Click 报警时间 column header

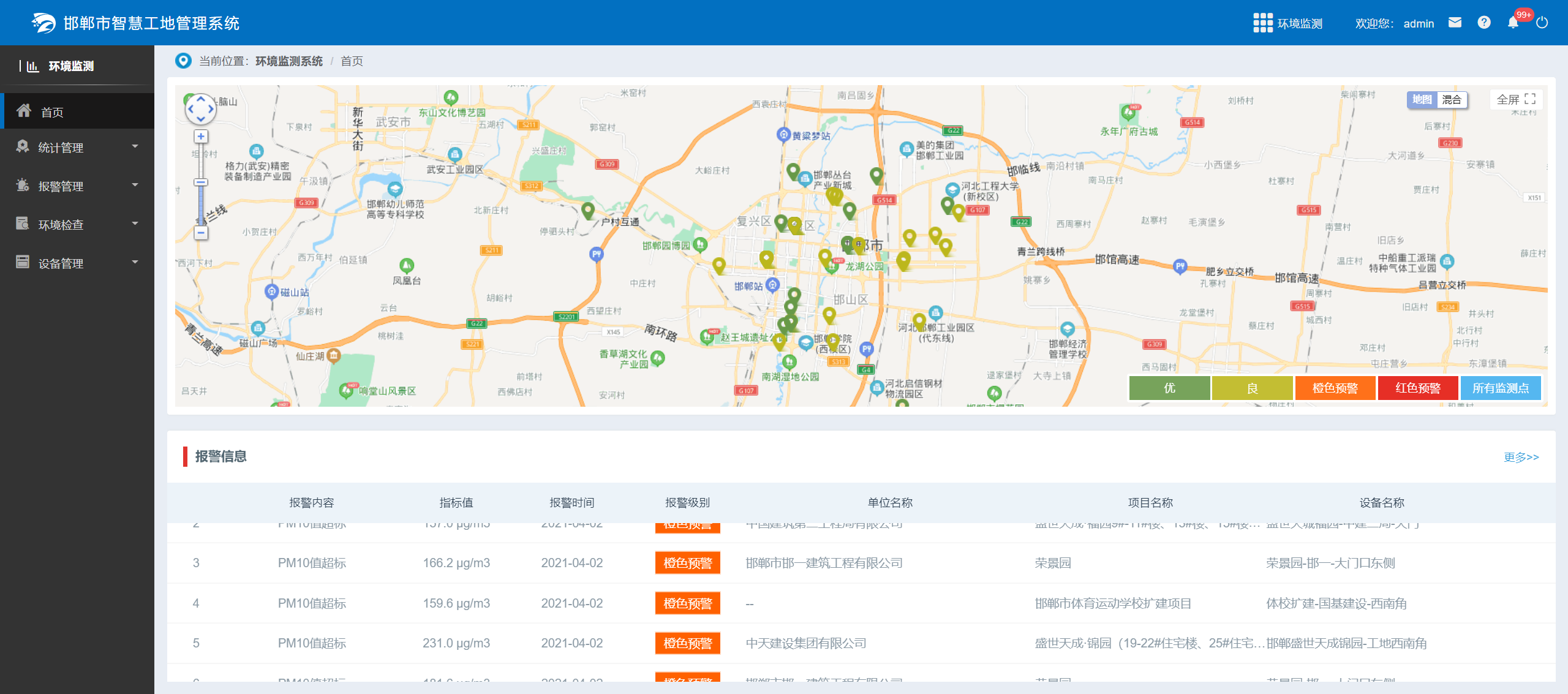(571, 502)
